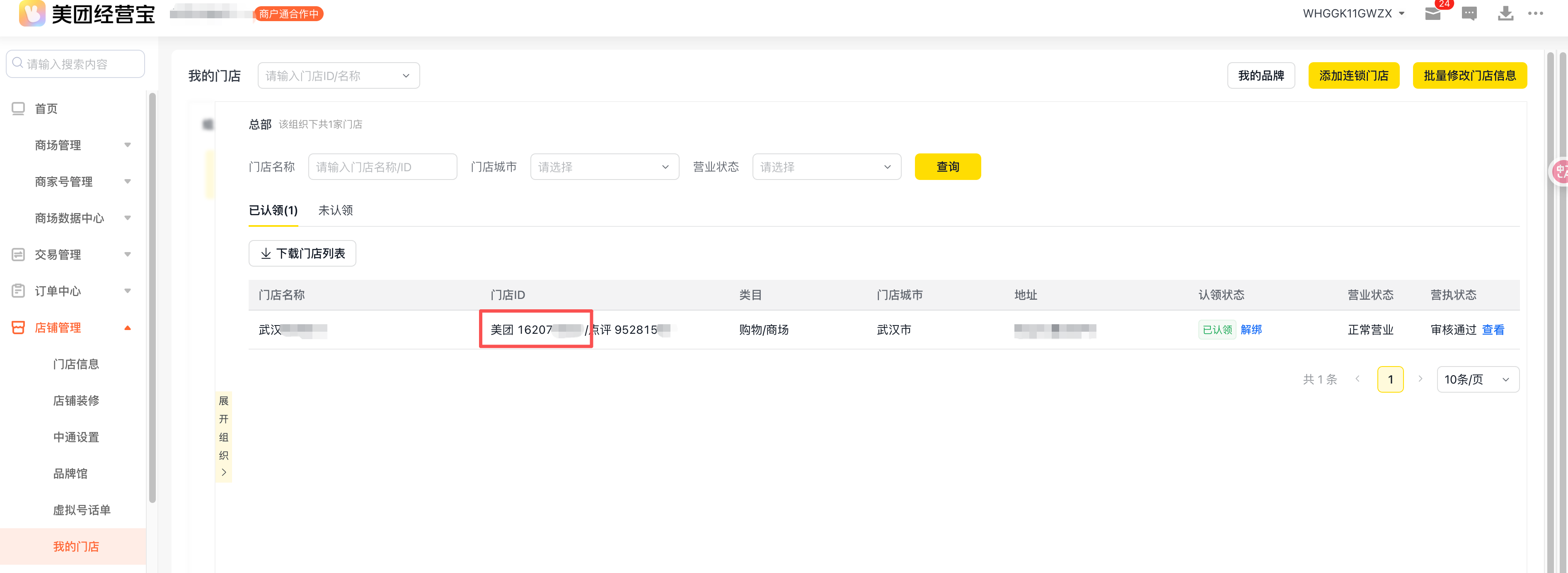Switch to the 未认领 tab

[335, 210]
